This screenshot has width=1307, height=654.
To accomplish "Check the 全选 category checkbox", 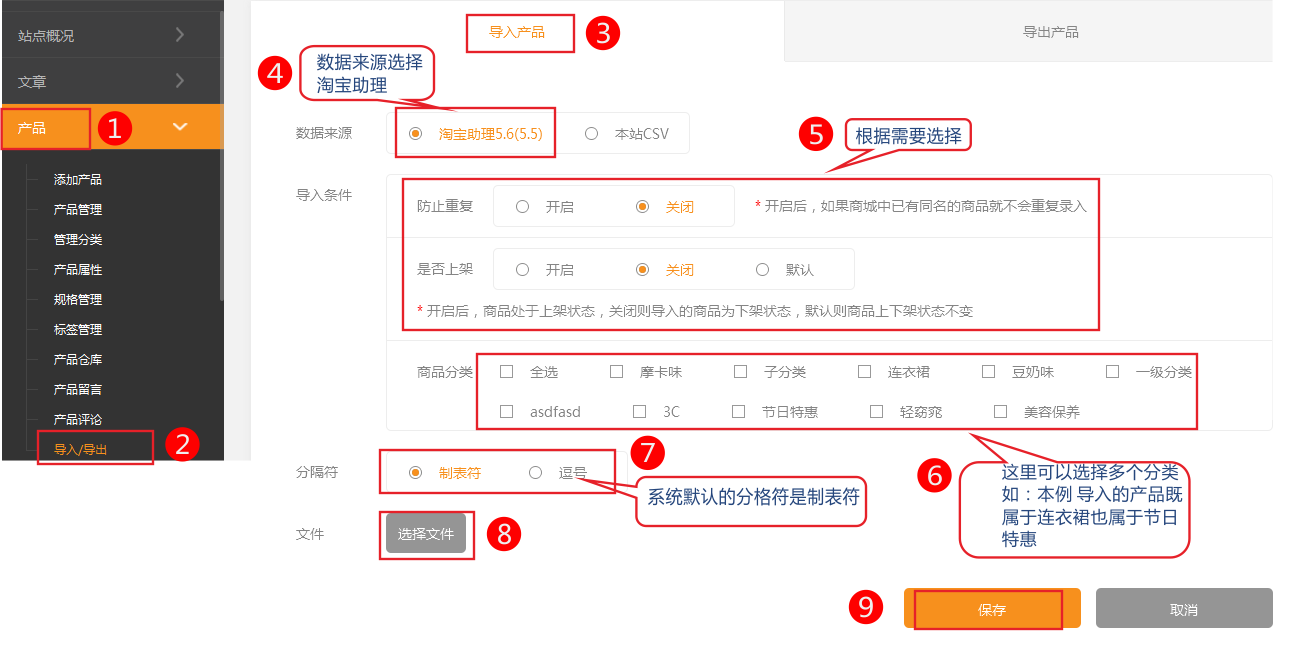I will tap(507, 372).
